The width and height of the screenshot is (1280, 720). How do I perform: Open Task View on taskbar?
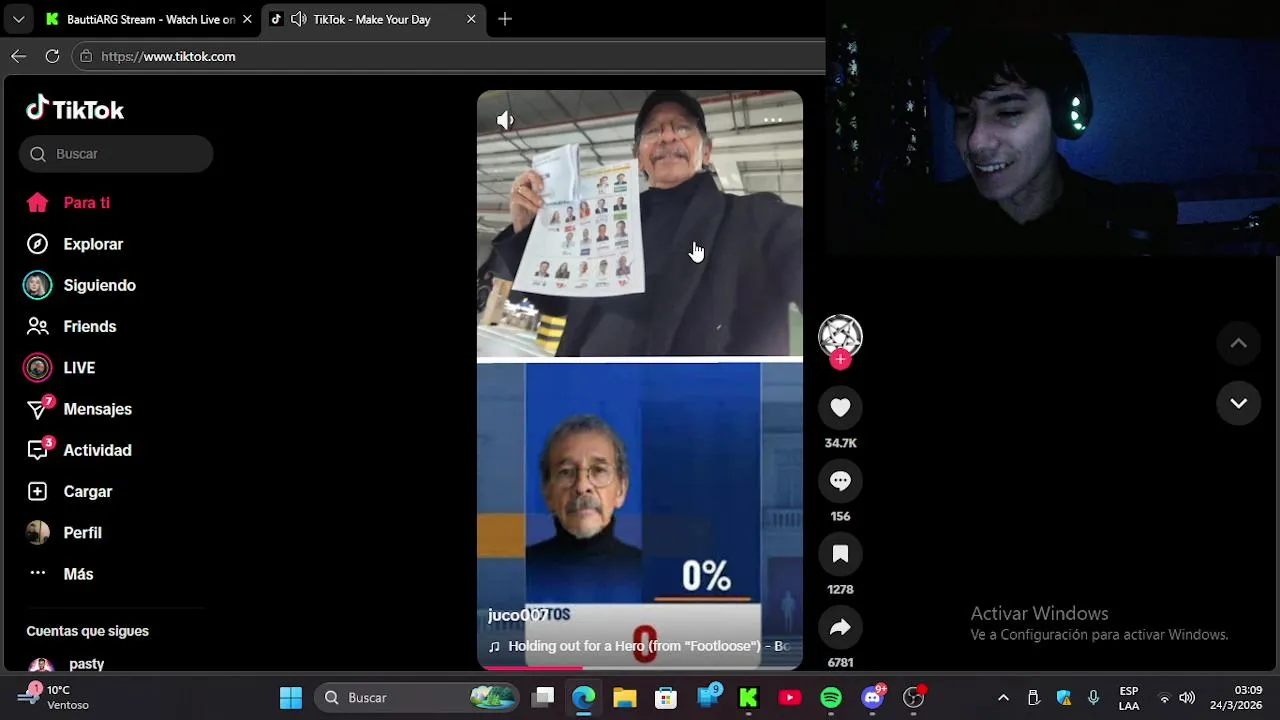[x=543, y=697]
